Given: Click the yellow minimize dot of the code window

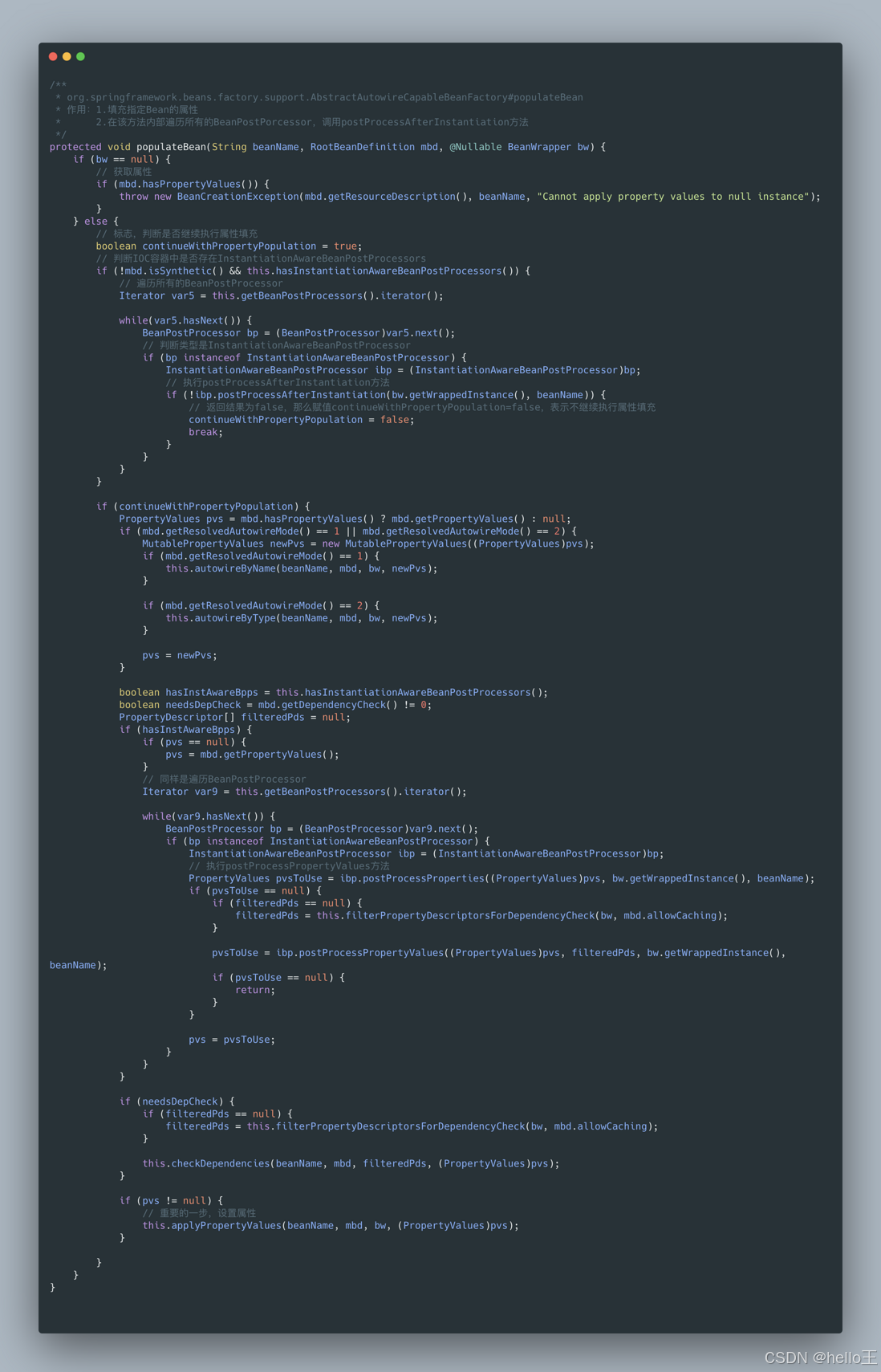Looking at the screenshot, I should (x=67, y=56).
